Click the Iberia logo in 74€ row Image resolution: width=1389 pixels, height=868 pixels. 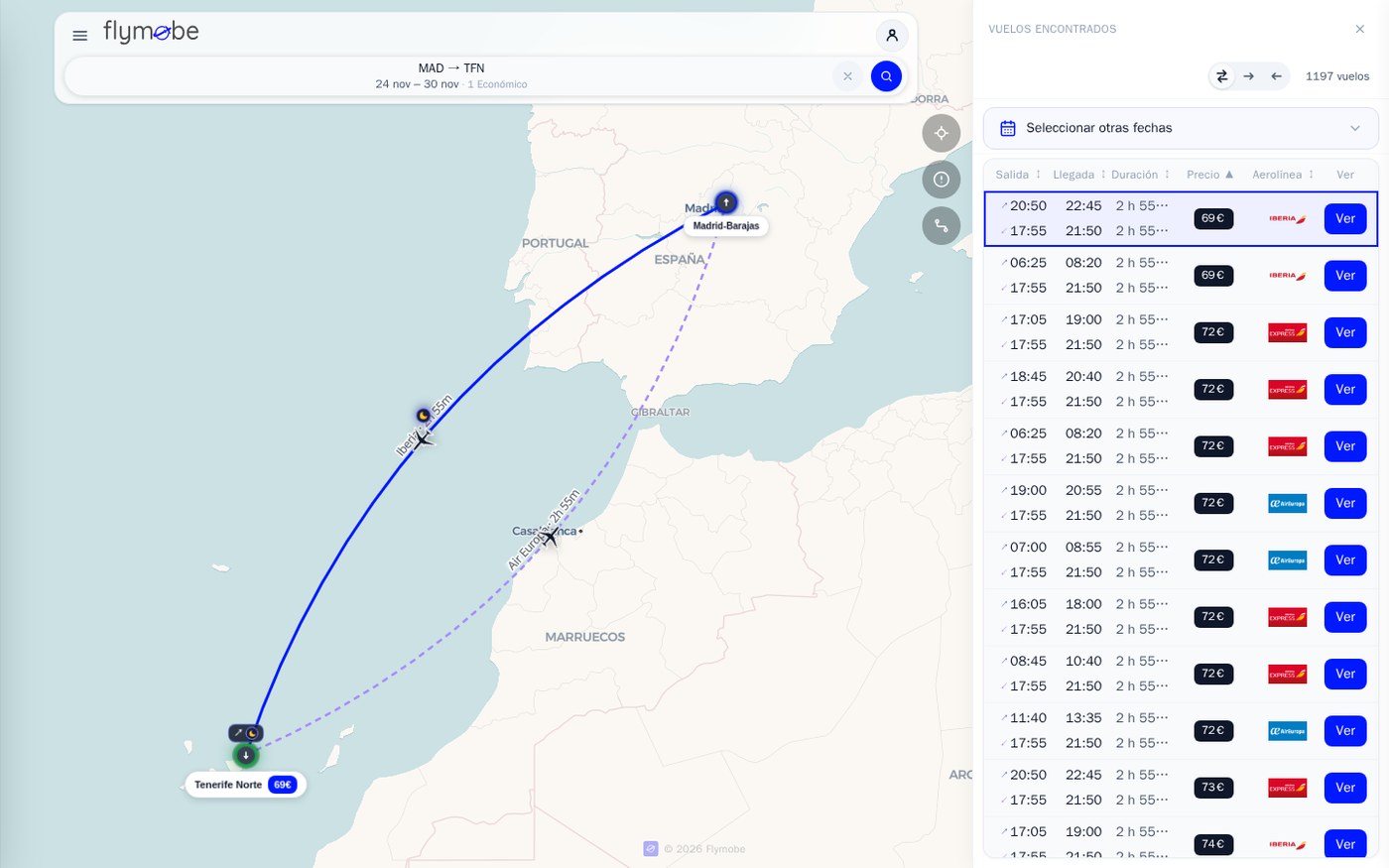(1288, 844)
